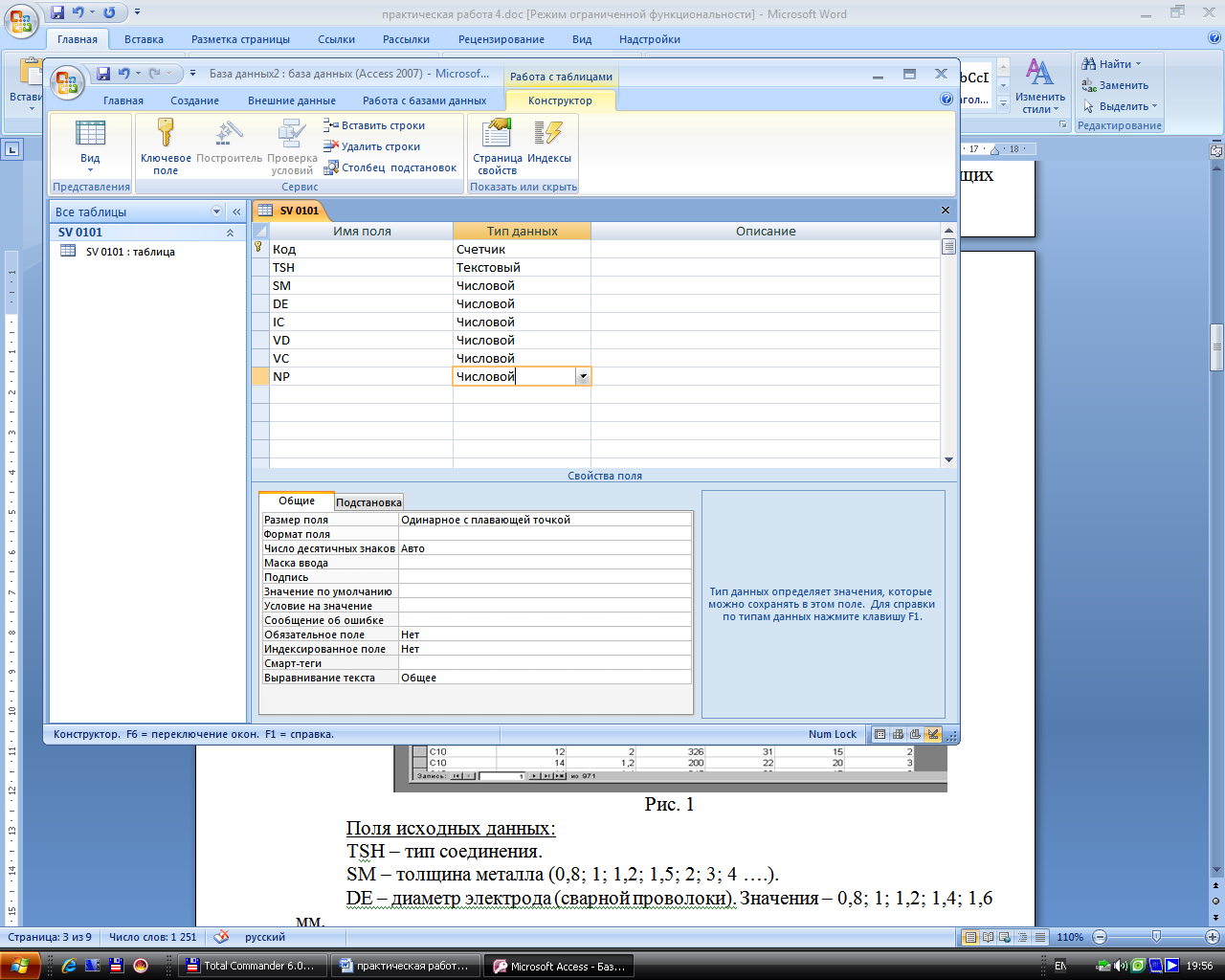Open Главная tab in Access ribbon
The image size is (1225, 980).
123,100
